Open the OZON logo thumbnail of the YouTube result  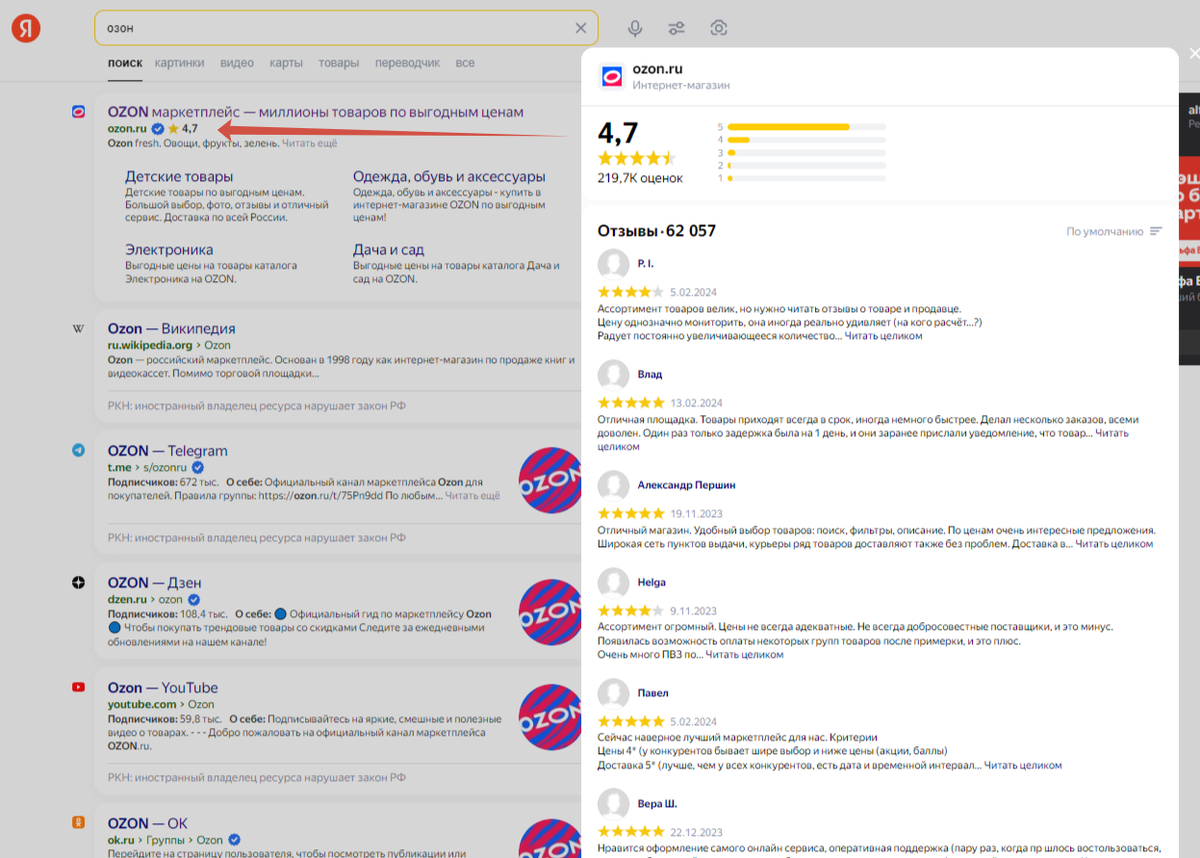pyautogui.click(x=550, y=717)
